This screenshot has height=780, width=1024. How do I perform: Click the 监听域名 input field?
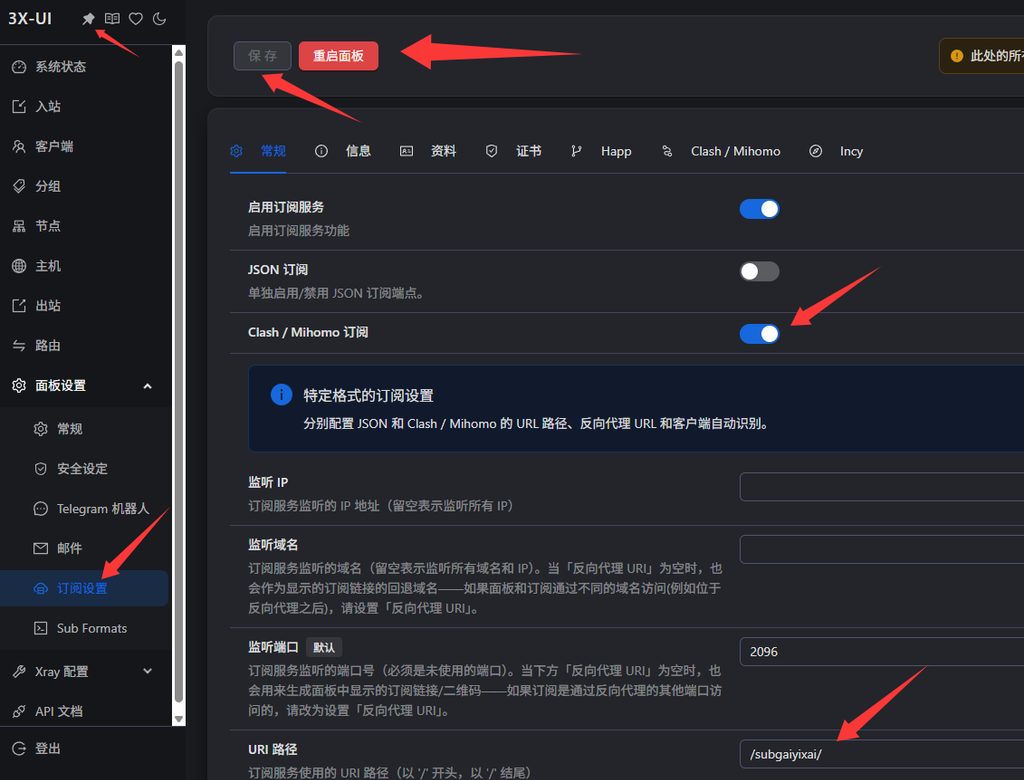pyautogui.click(x=882, y=549)
